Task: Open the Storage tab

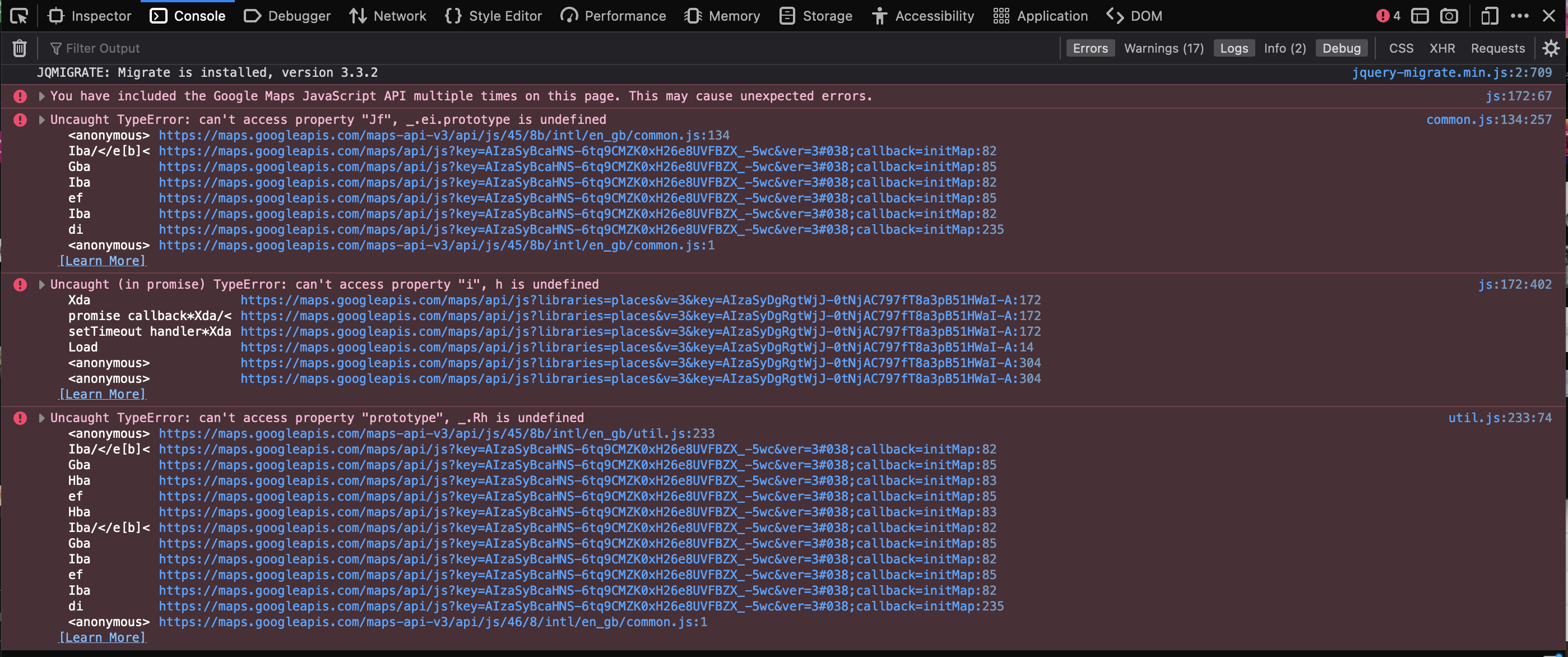Action: pyautogui.click(x=815, y=16)
